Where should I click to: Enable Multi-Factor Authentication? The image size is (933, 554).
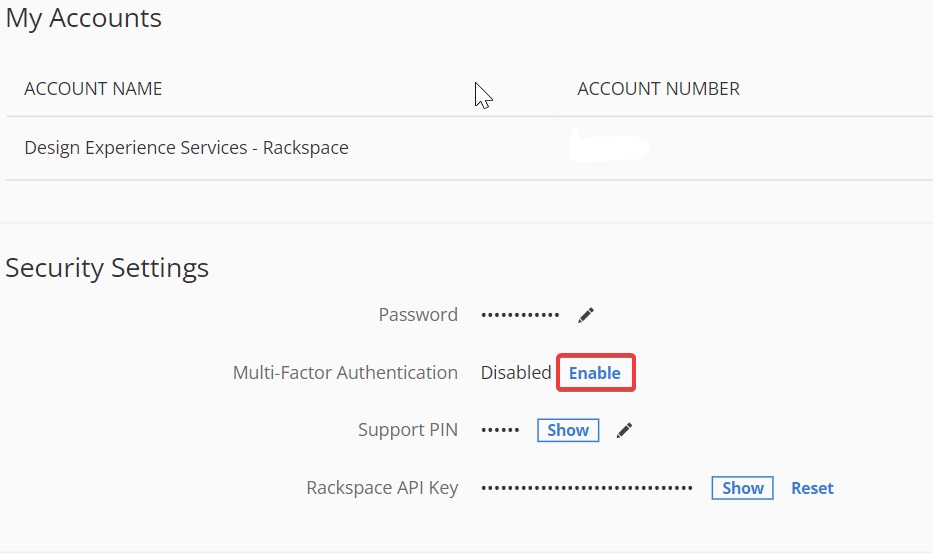pos(595,373)
